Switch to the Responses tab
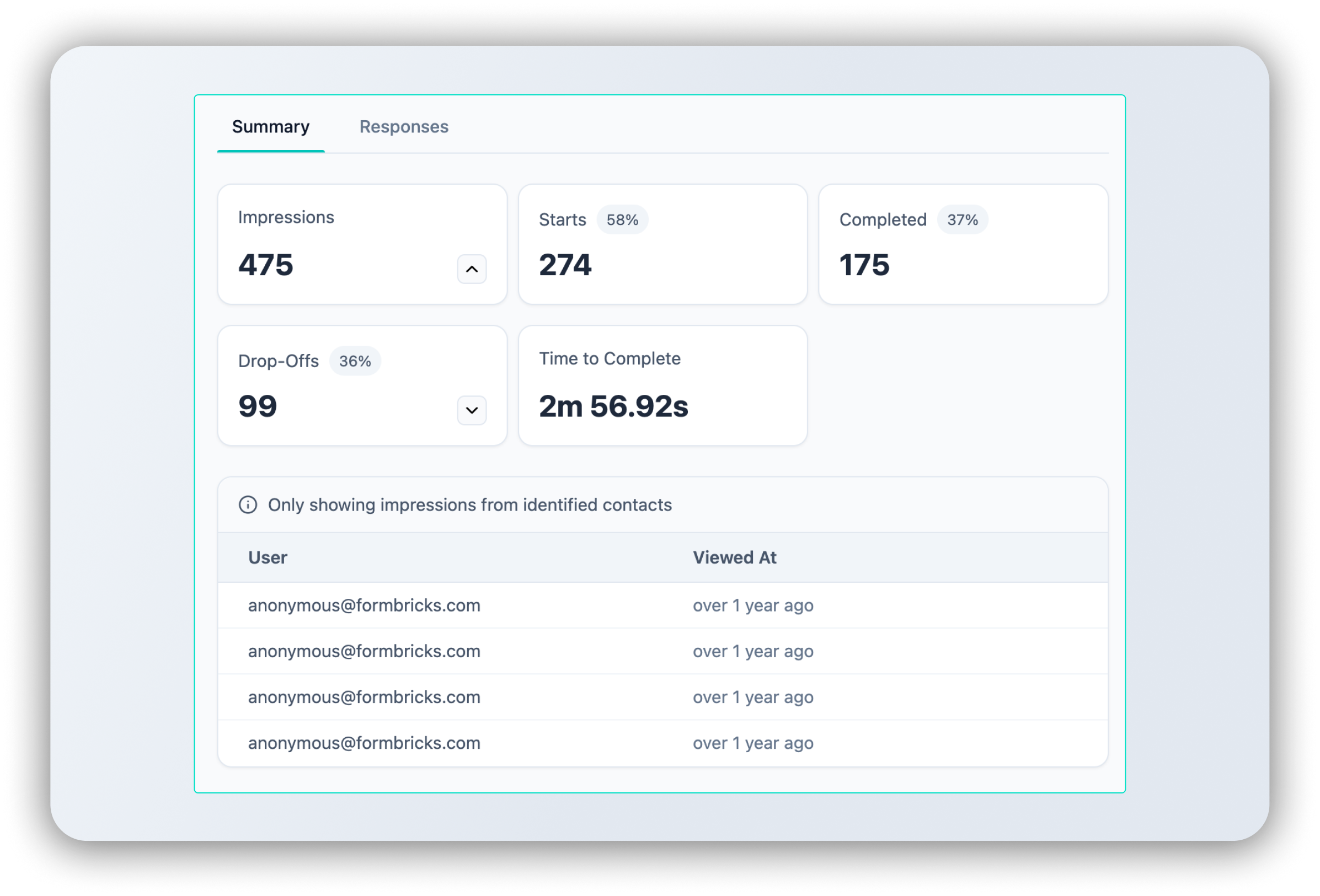Viewport: 1320px width, 896px height. (403, 127)
